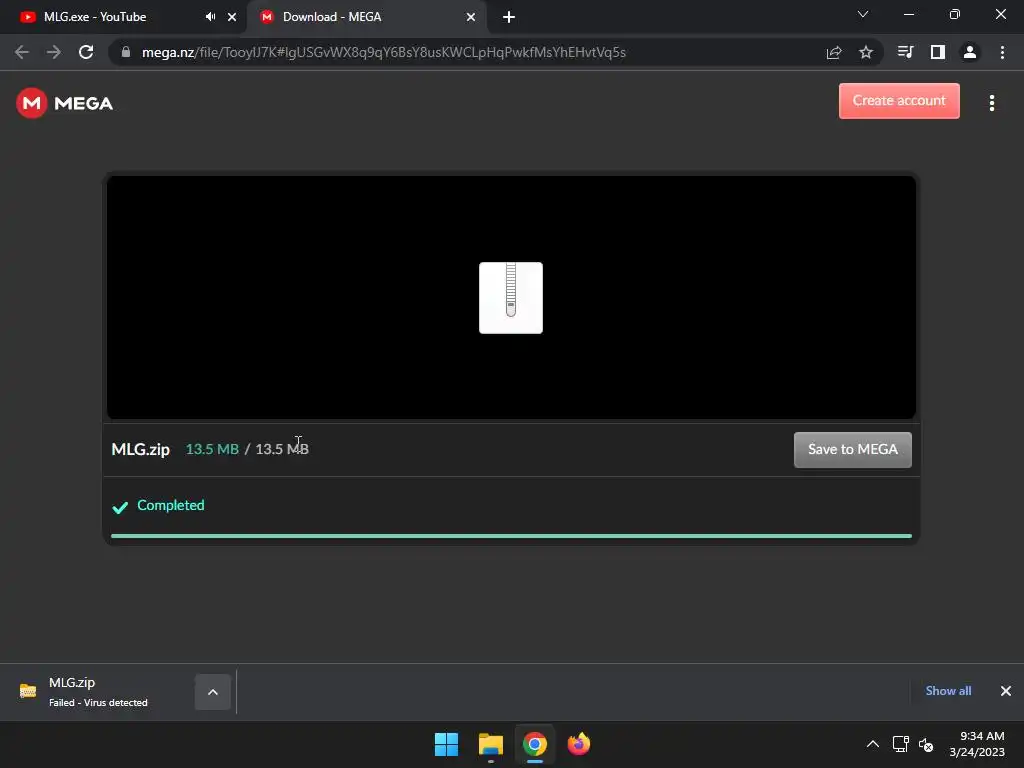Image resolution: width=1024 pixels, height=768 pixels.
Task: Toggle Chrome side panel
Action: pos(938,52)
